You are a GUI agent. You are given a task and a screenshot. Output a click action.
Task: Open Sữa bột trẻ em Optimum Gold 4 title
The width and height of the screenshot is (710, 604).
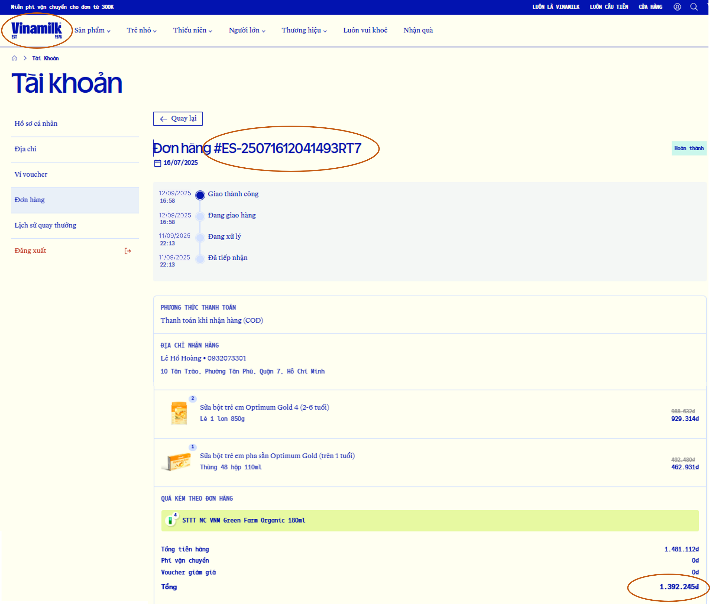[x=264, y=407]
